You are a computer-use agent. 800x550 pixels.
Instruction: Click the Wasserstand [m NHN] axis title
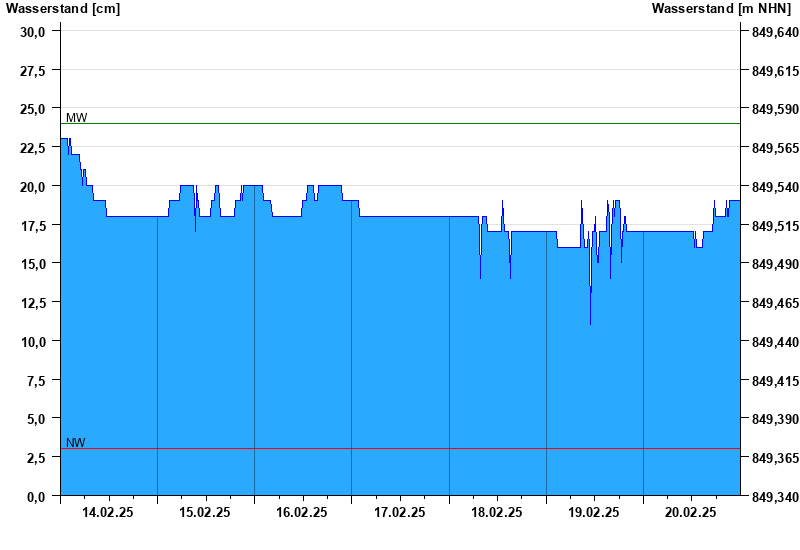(x=721, y=8)
